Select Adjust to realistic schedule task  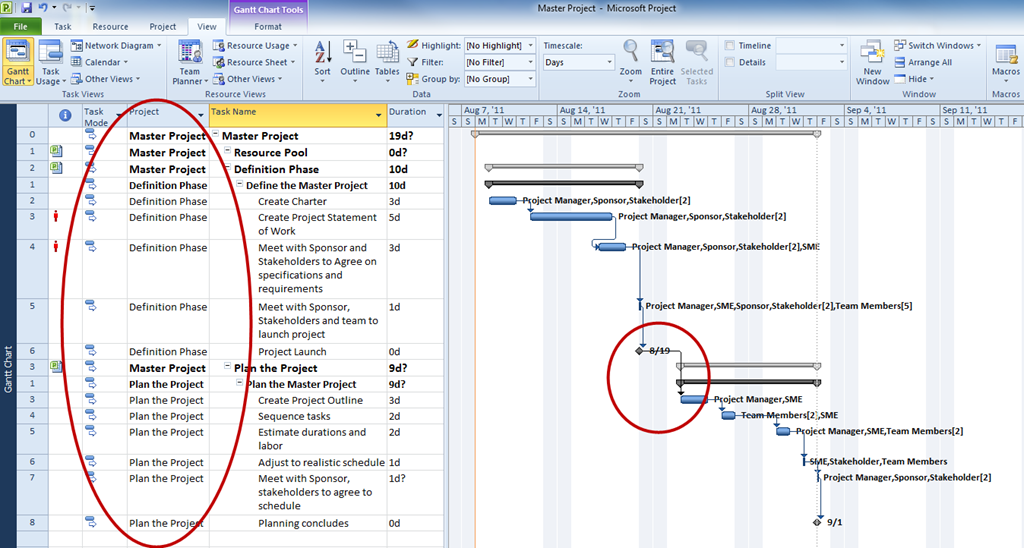click(x=321, y=462)
